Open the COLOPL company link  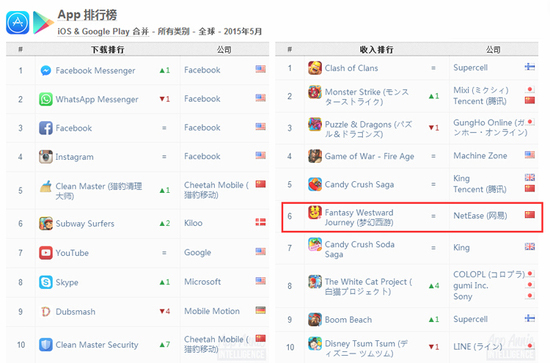(489, 274)
